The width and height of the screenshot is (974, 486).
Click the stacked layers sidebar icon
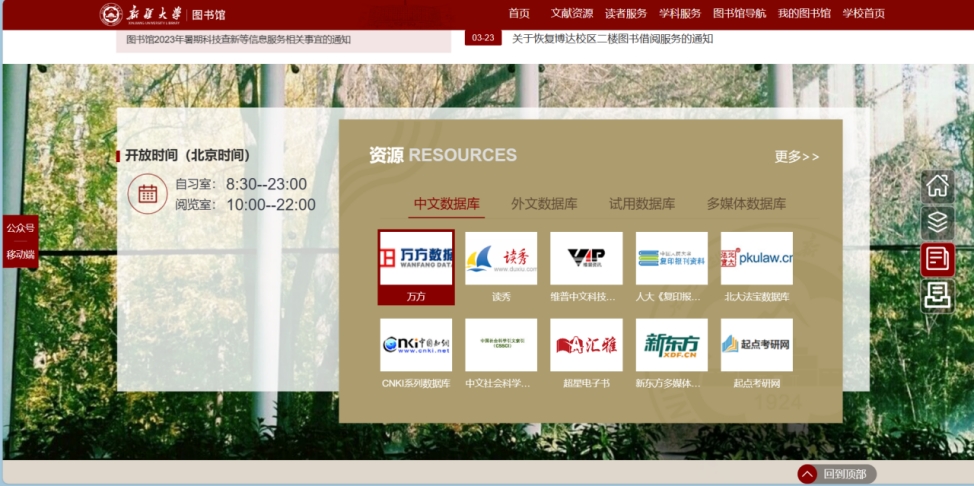tap(937, 222)
